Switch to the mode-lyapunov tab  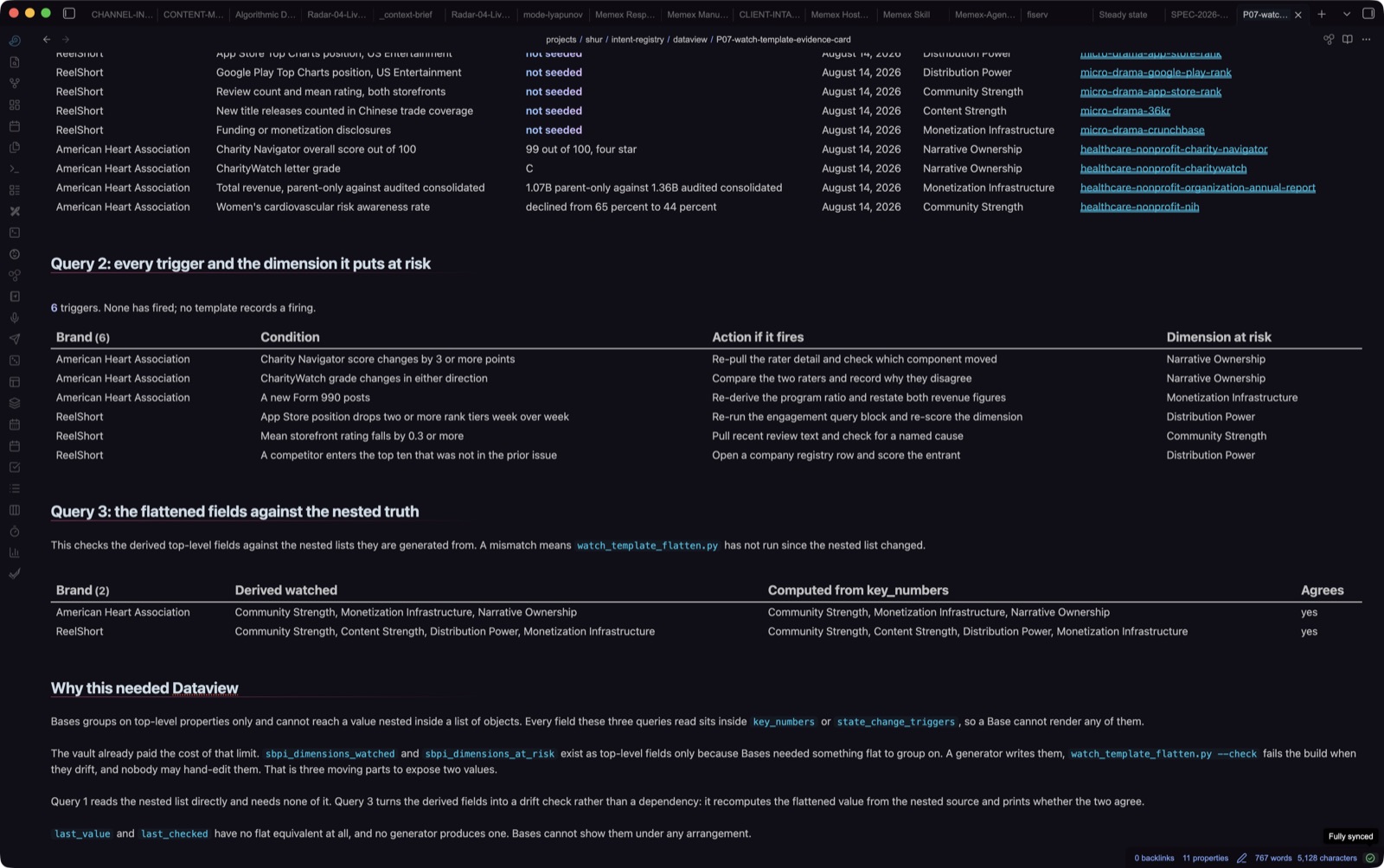(x=553, y=15)
